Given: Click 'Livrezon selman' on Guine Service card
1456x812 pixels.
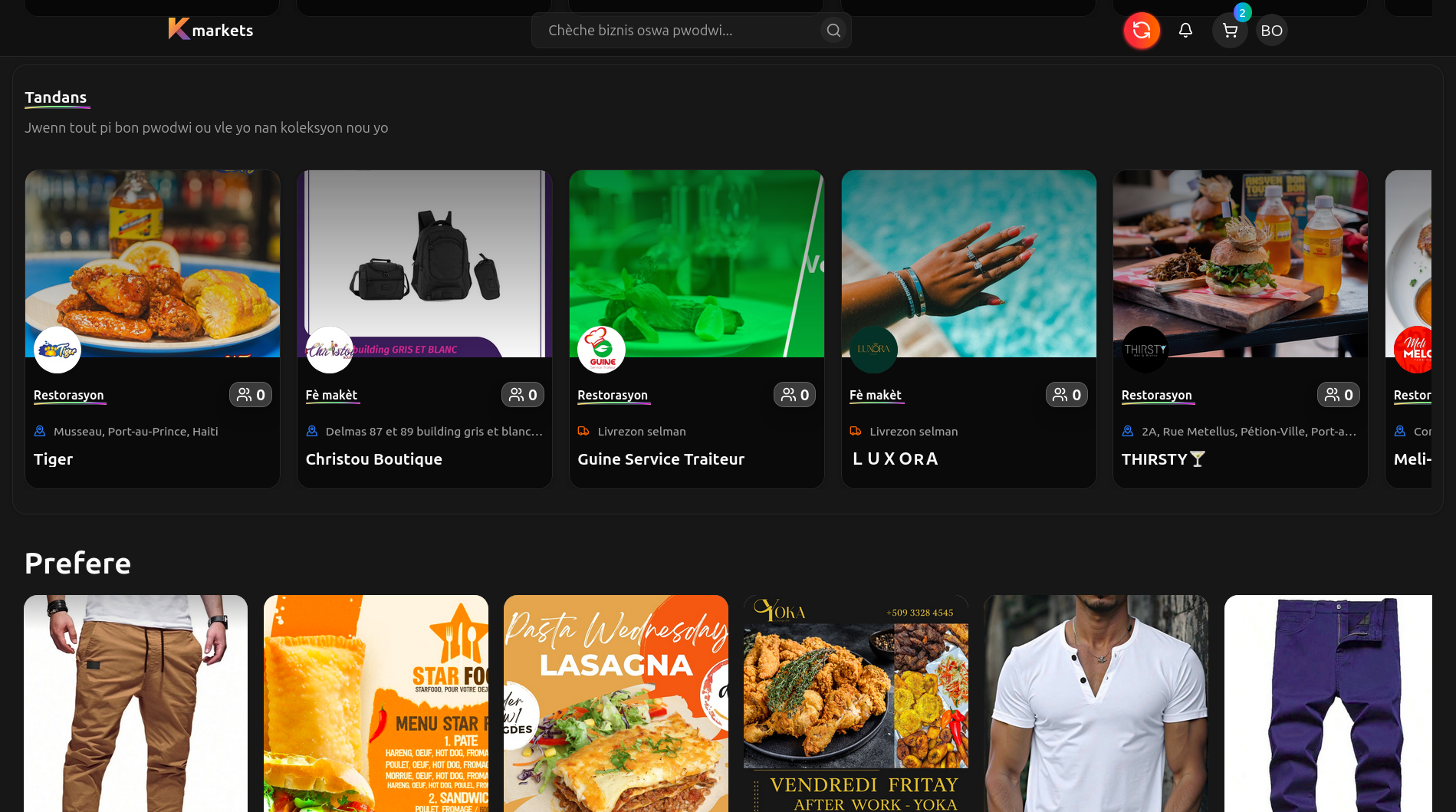Looking at the screenshot, I should click(642, 432).
